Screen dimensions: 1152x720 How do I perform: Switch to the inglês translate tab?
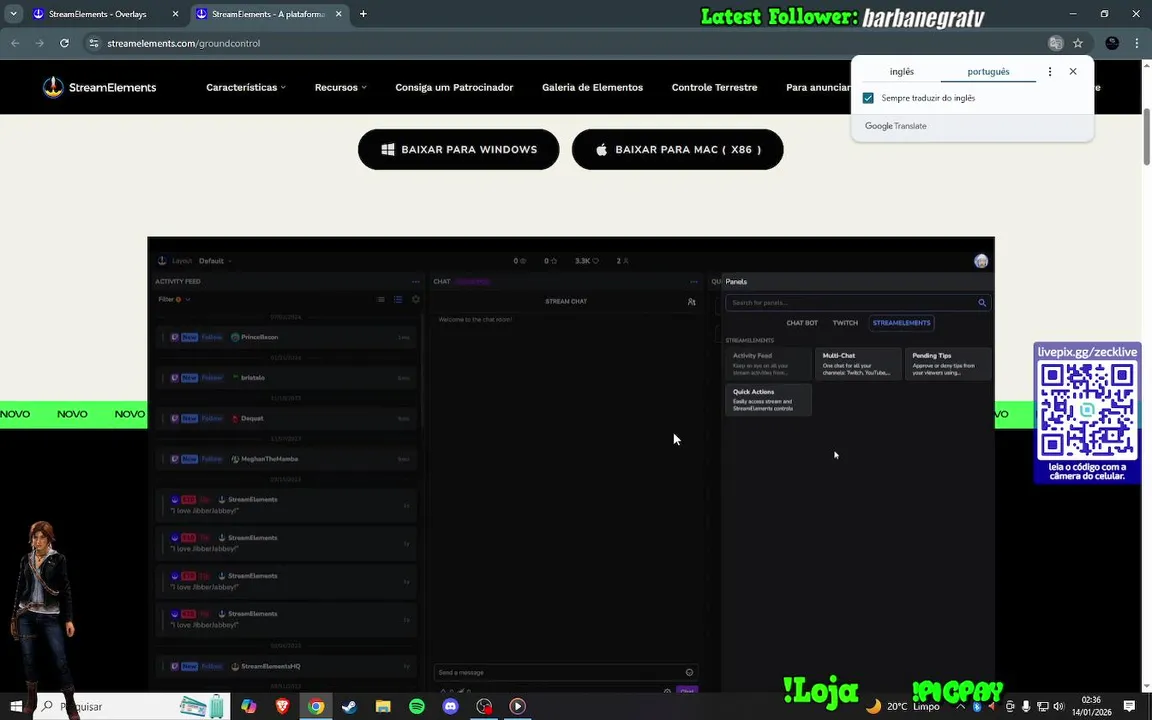pyautogui.click(x=901, y=71)
